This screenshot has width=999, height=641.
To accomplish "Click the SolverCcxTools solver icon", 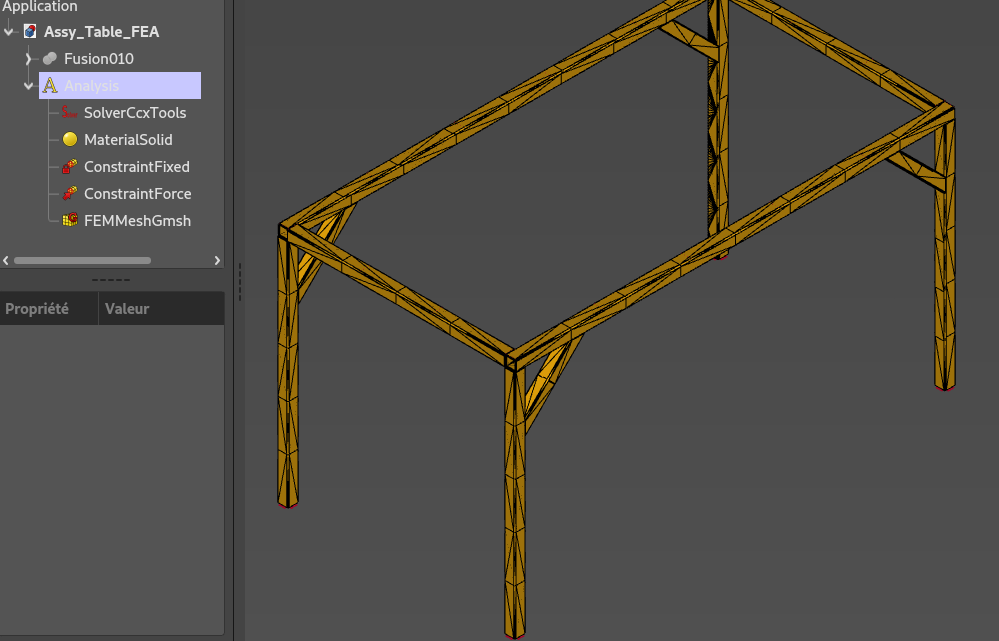I will (x=69, y=113).
